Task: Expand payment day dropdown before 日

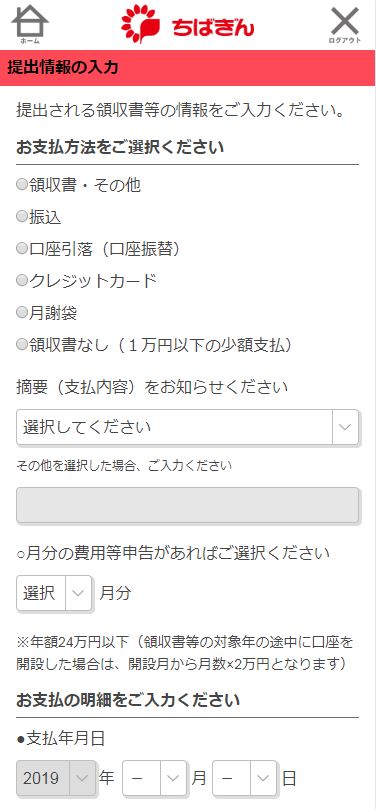Action: 244,778
